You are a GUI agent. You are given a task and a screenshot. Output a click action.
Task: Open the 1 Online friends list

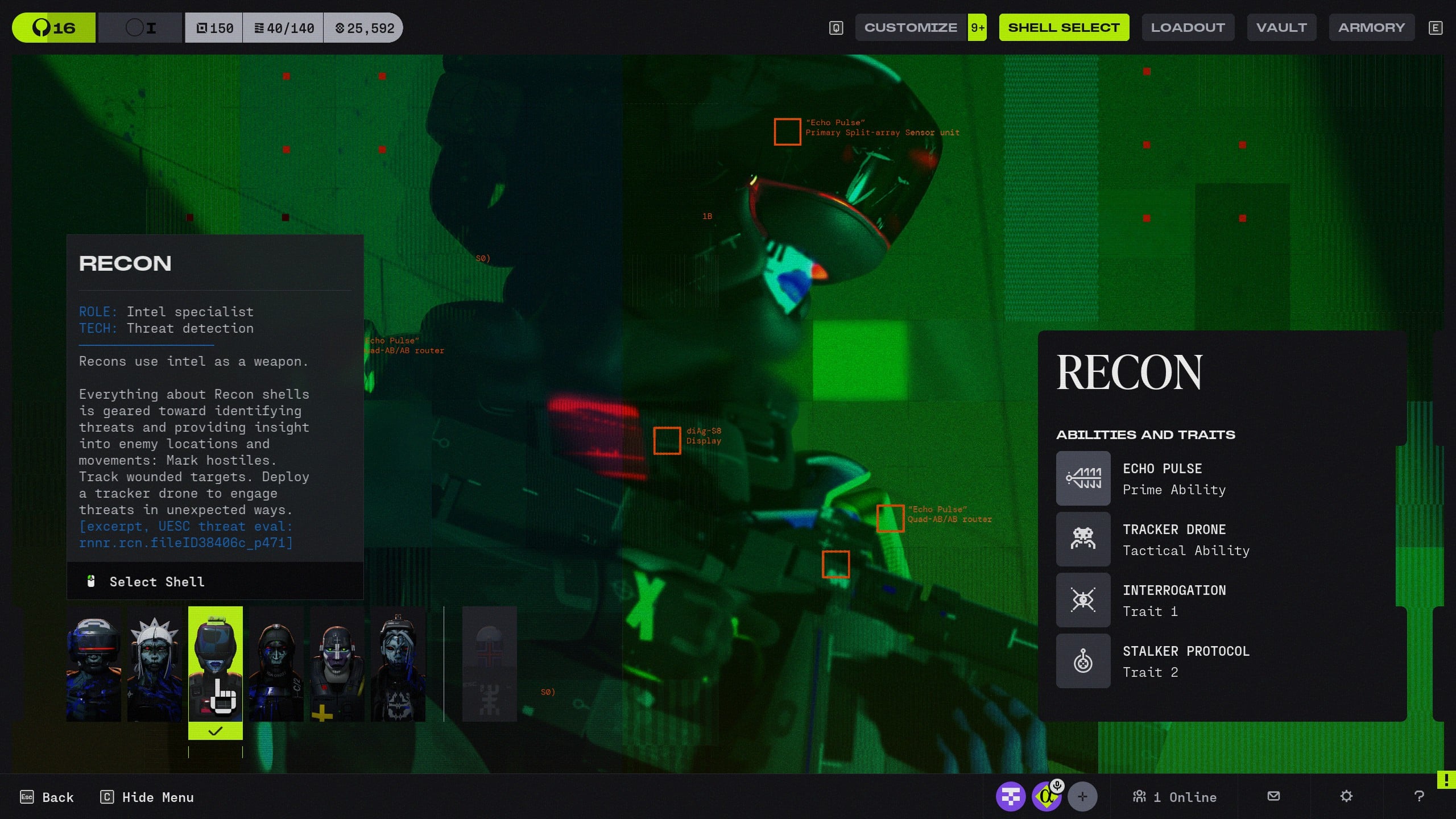click(1174, 797)
